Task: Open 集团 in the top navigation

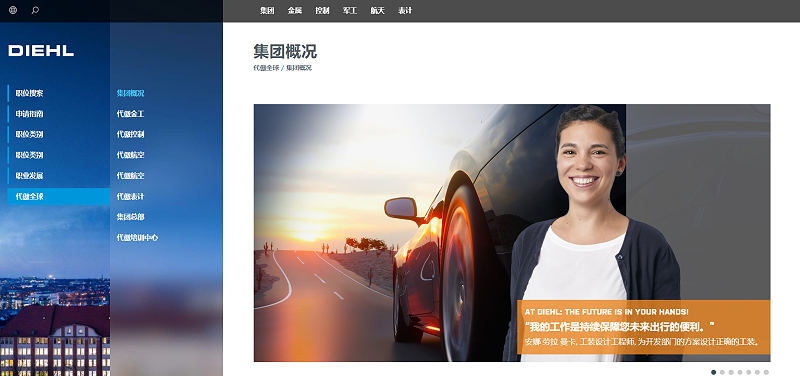Action: (x=267, y=11)
